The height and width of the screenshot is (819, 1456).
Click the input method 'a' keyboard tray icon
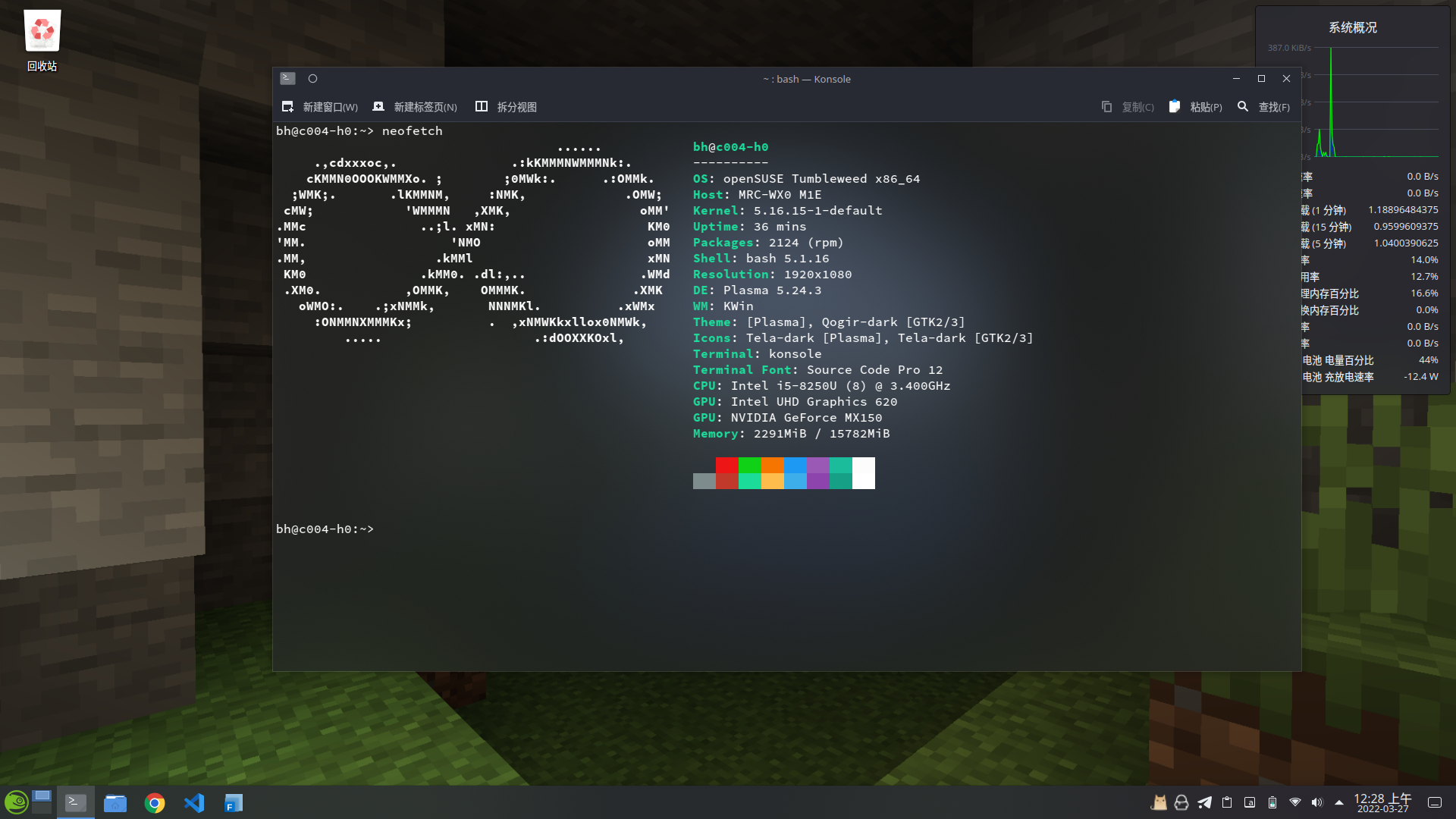(x=1250, y=802)
